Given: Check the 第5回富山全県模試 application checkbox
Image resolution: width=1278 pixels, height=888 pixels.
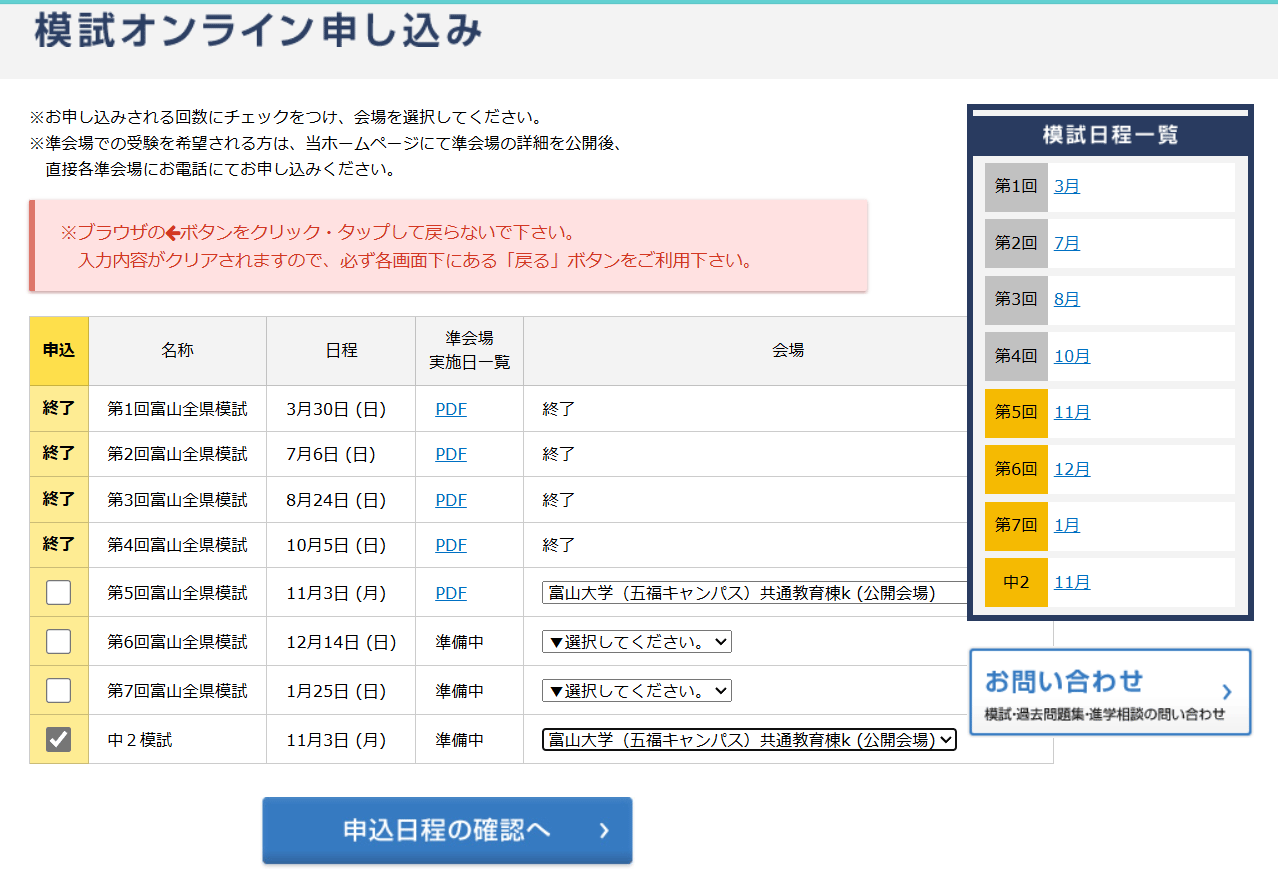Looking at the screenshot, I should point(58,593).
